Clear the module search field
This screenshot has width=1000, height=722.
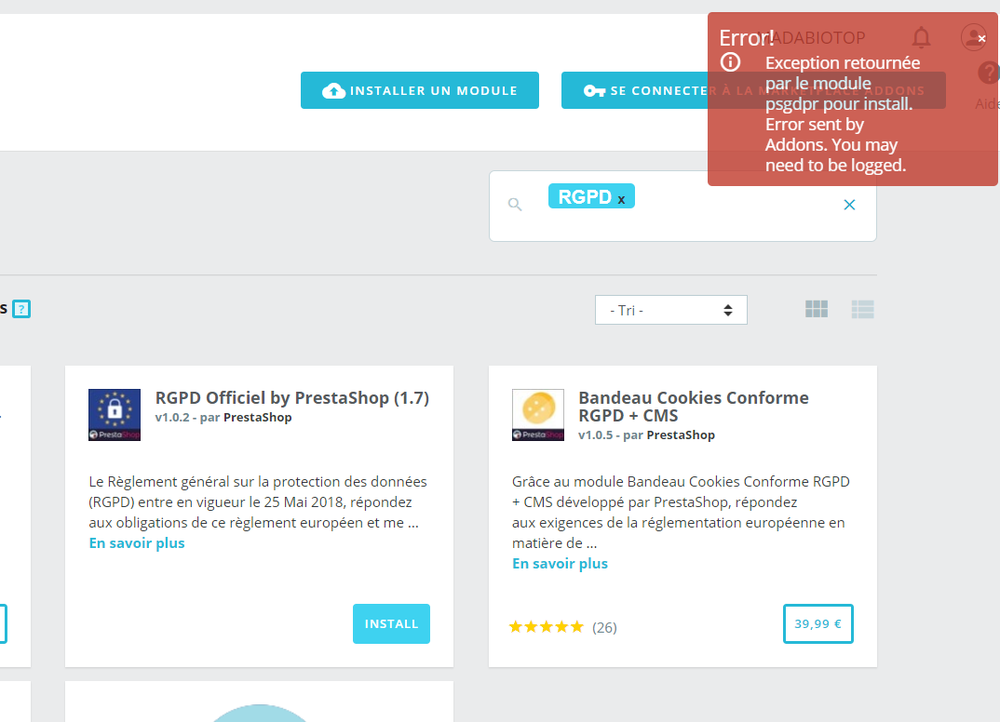(849, 205)
